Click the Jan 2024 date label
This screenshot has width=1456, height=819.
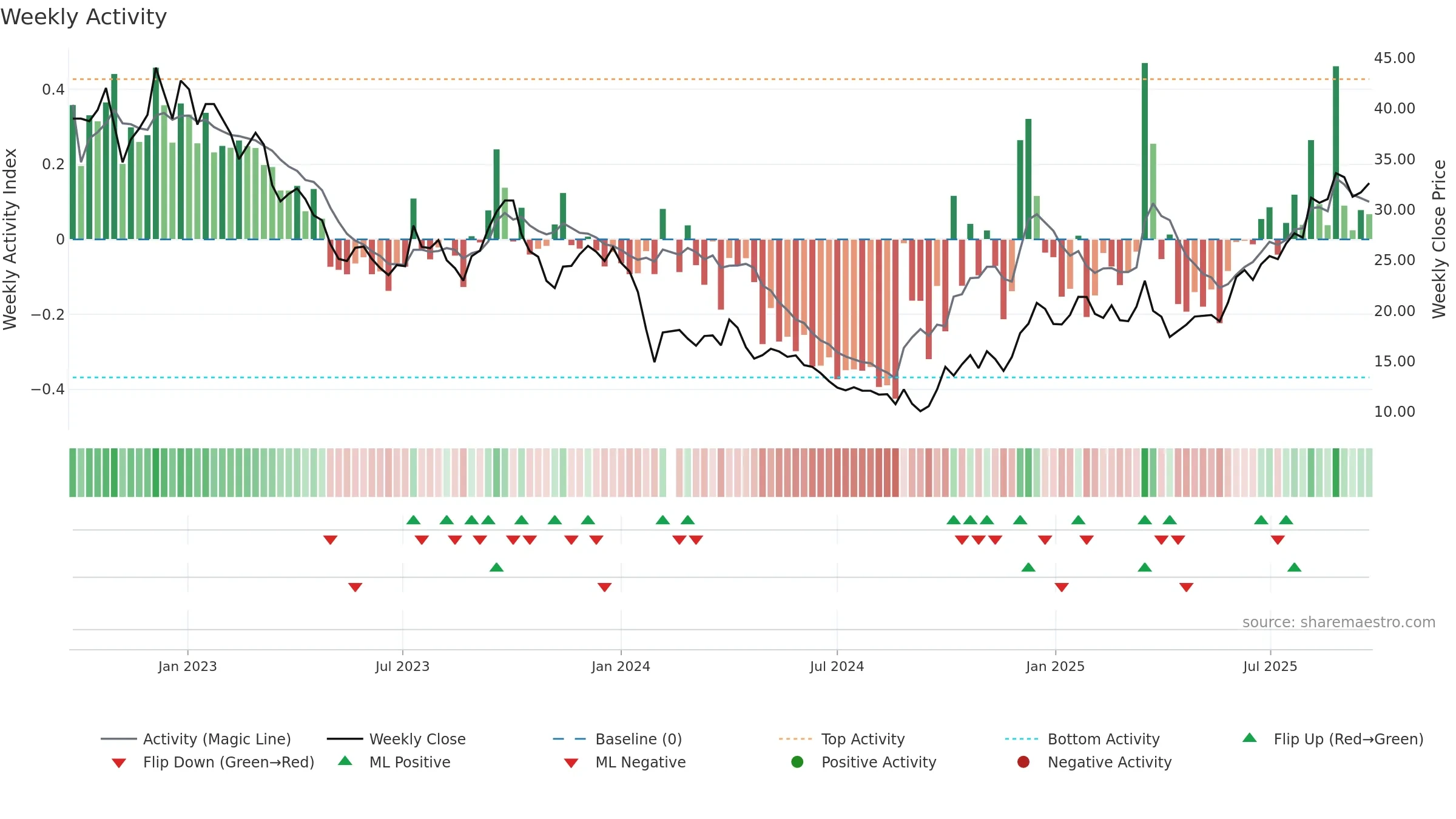click(x=621, y=666)
